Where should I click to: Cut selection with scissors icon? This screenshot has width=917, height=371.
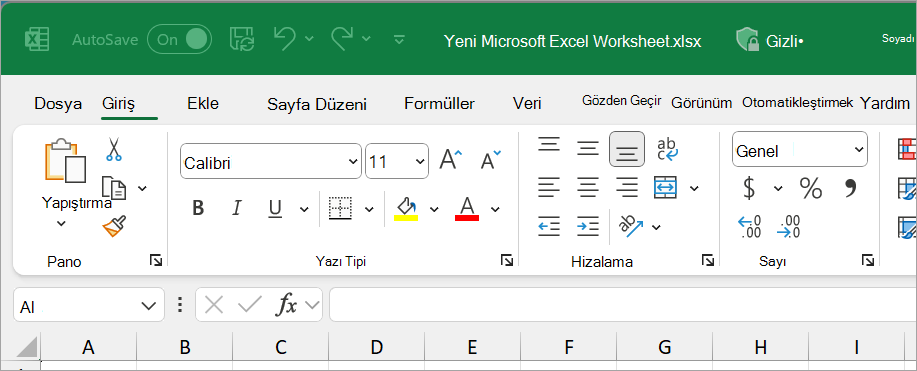coord(113,149)
